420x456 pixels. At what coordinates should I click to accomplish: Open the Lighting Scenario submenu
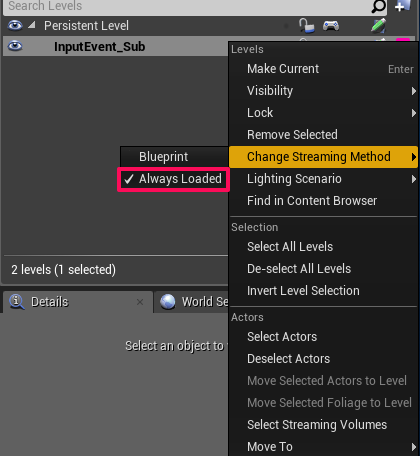pos(323,179)
